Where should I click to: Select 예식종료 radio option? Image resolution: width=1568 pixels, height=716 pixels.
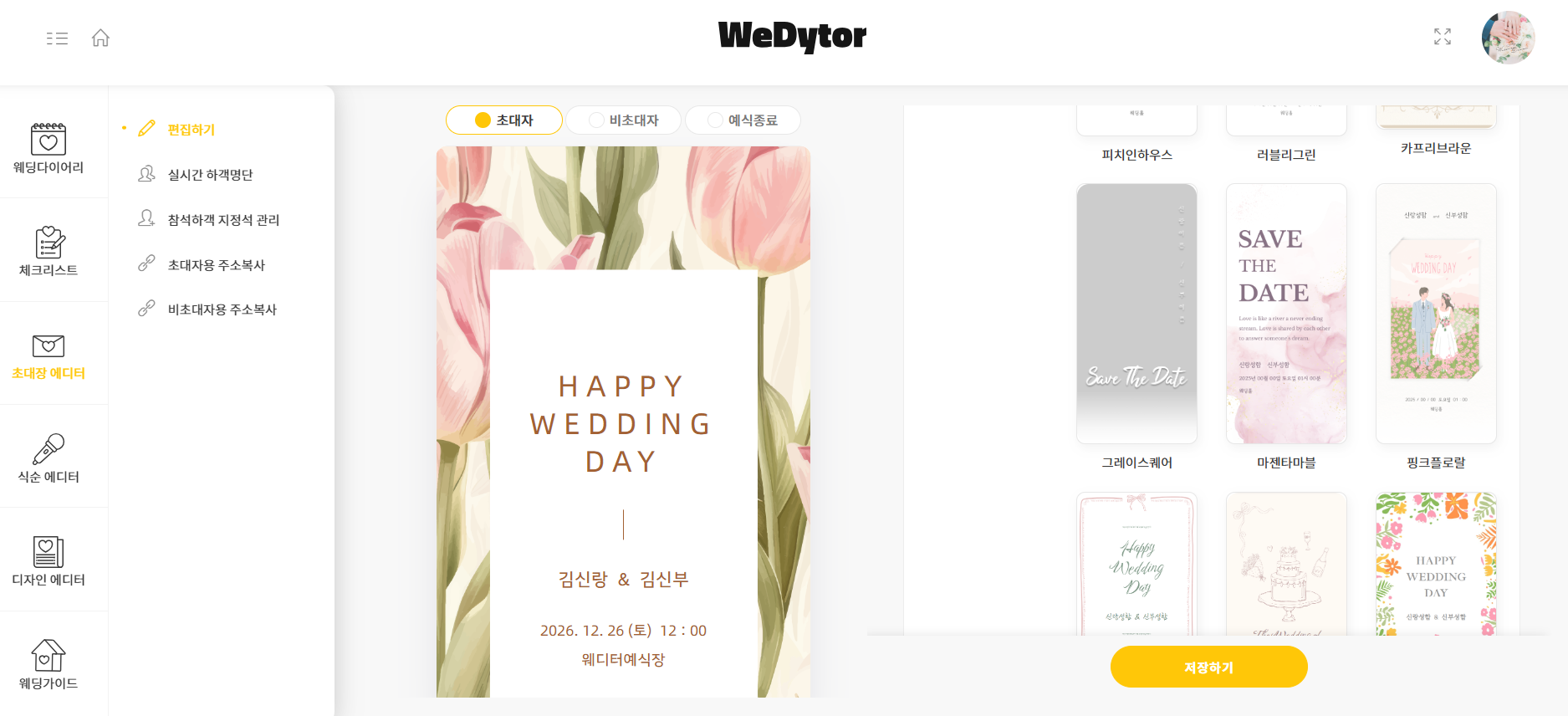point(743,120)
